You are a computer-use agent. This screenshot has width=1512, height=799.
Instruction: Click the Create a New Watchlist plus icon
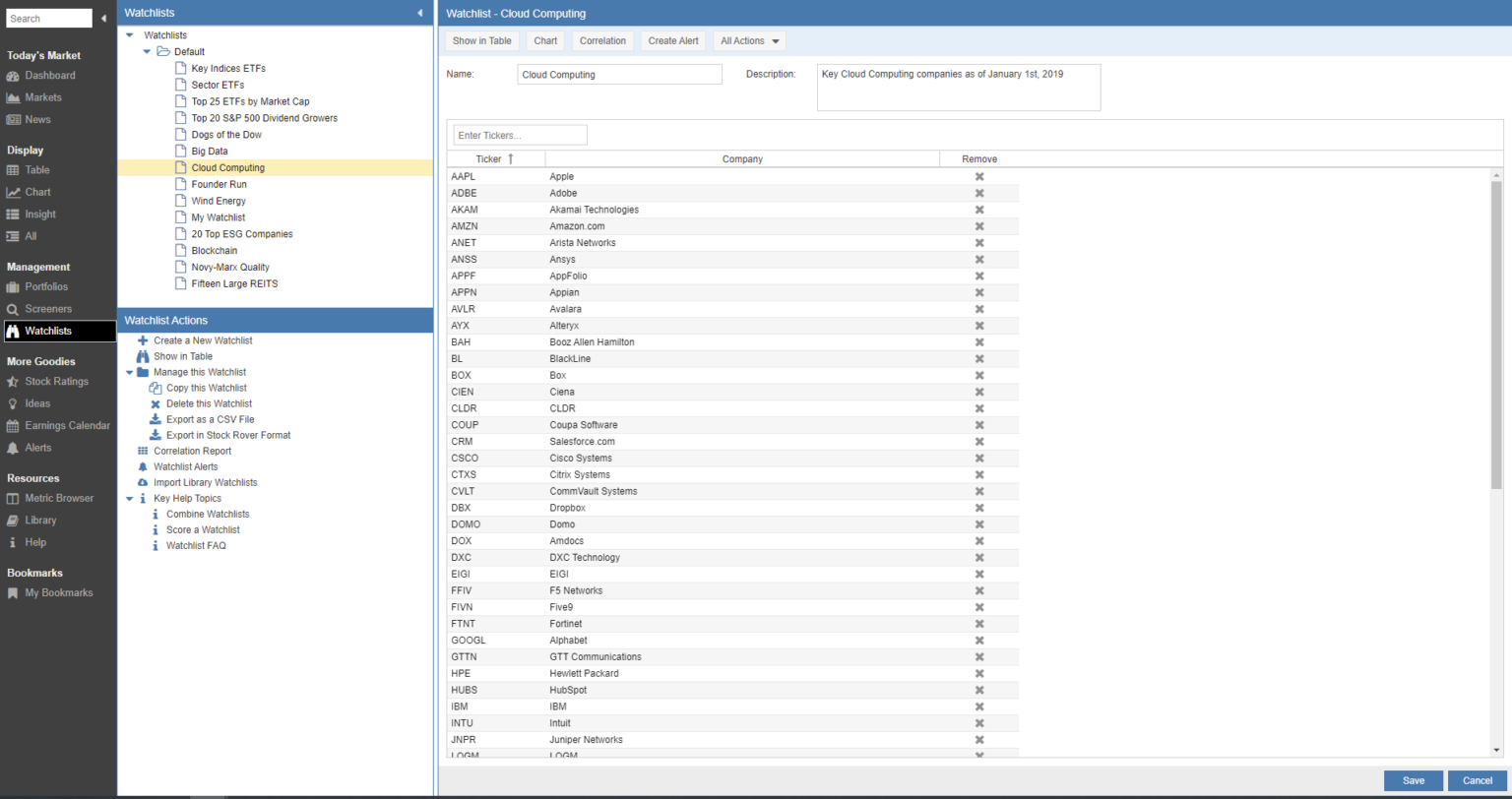tap(143, 340)
